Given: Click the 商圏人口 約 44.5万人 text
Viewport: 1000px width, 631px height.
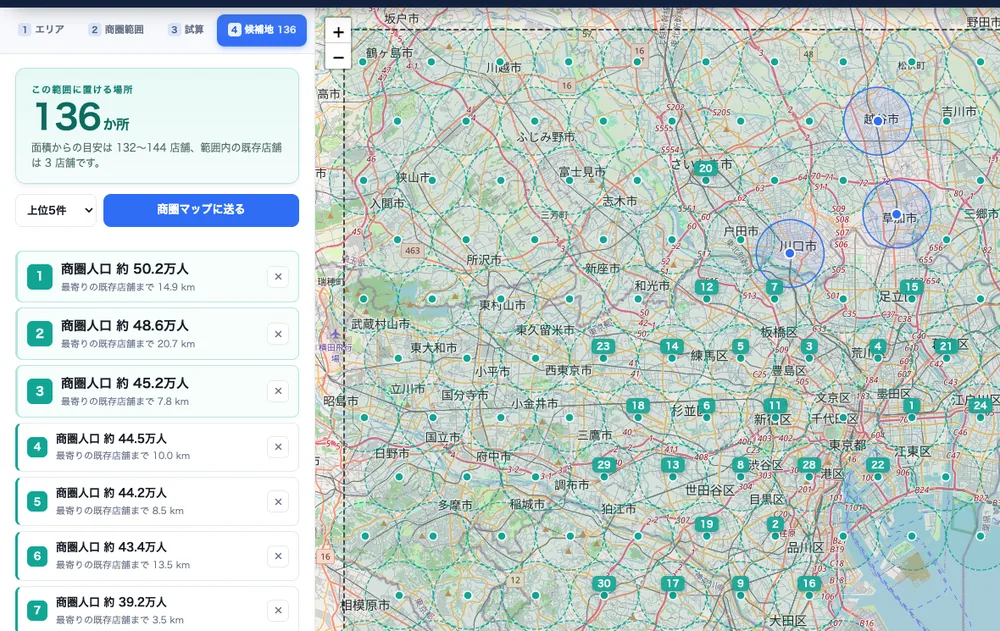Looking at the screenshot, I should coord(111,439).
